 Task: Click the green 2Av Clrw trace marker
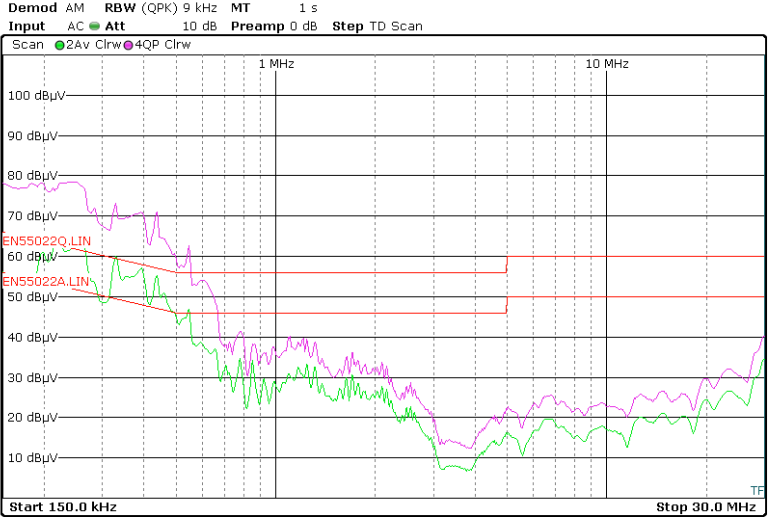click(x=60, y=45)
